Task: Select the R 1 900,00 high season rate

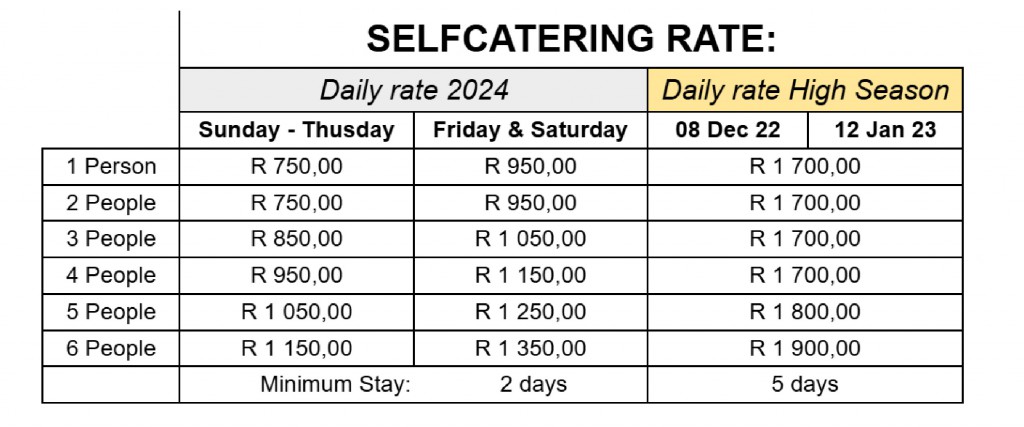Action: coord(805,348)
